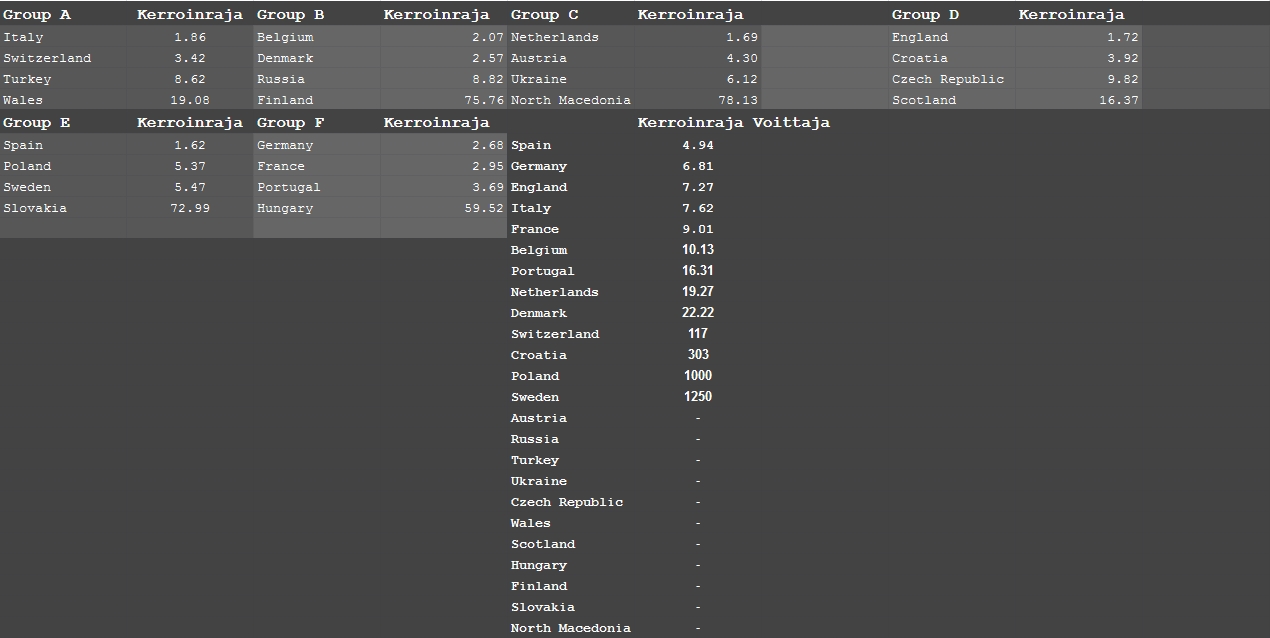Screen dimensions: 1270x638
Task: Click Hungary odds value 59.52
Action: [484, 208]
